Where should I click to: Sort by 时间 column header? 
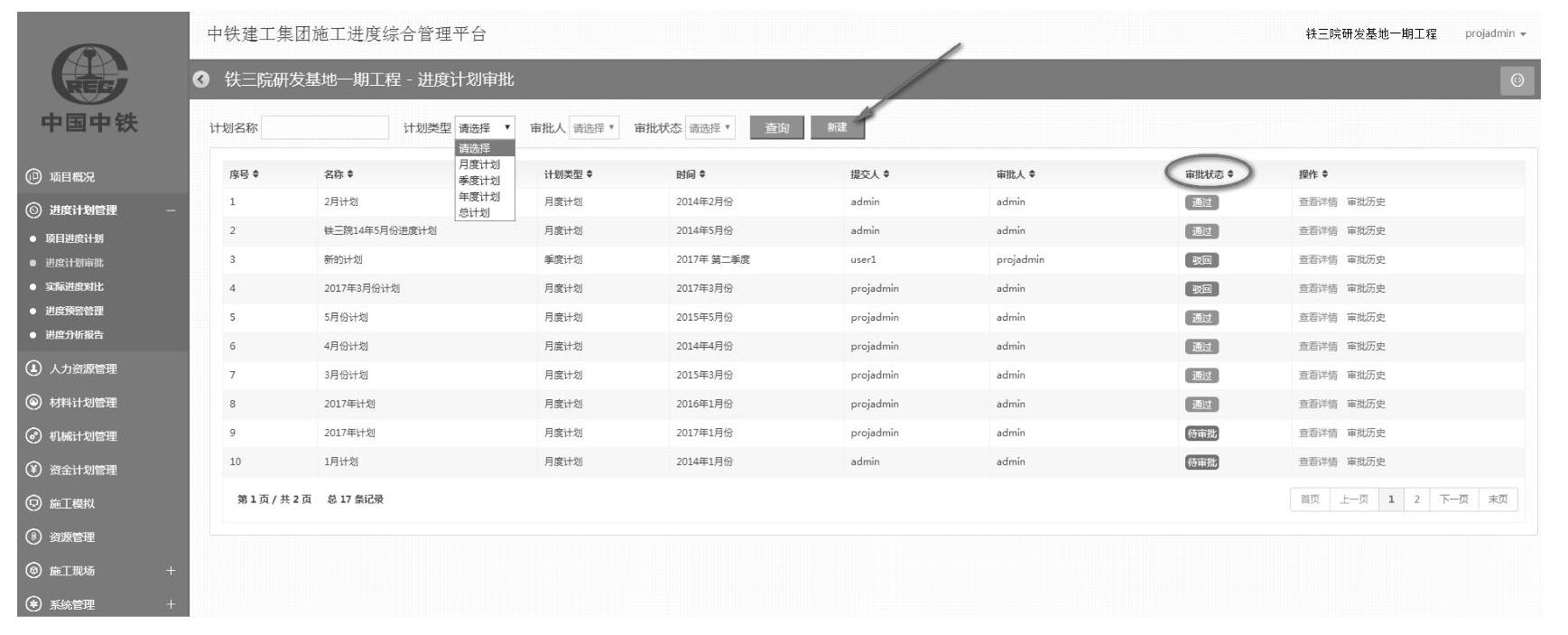click(x=691, y=174)
